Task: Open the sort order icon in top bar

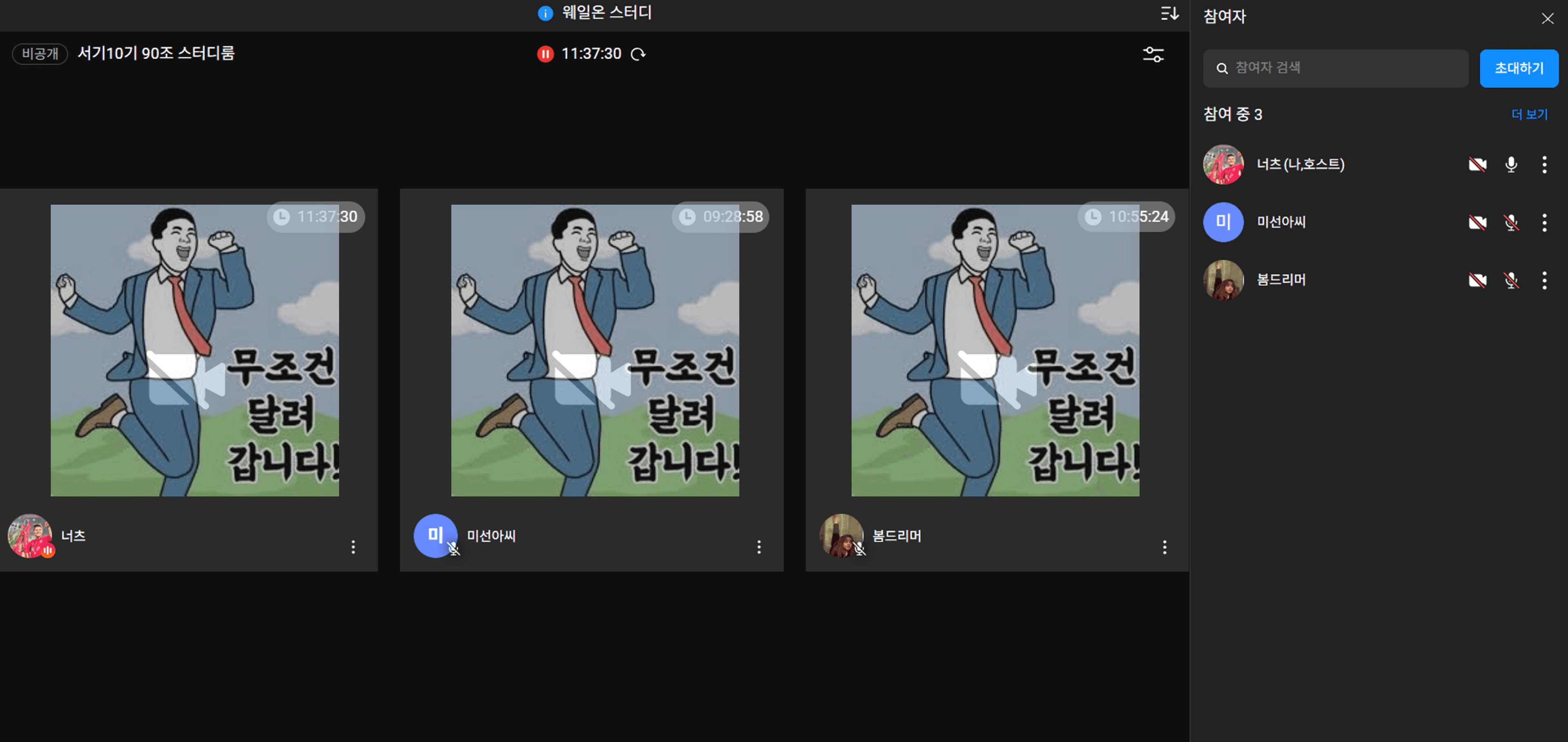Action: click(1169, 13)
